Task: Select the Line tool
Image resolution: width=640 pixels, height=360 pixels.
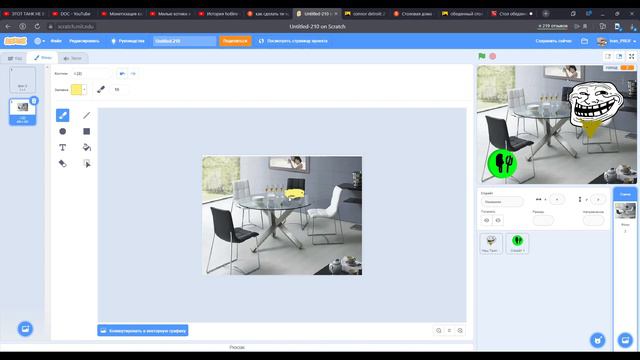Action: point(87,116)
